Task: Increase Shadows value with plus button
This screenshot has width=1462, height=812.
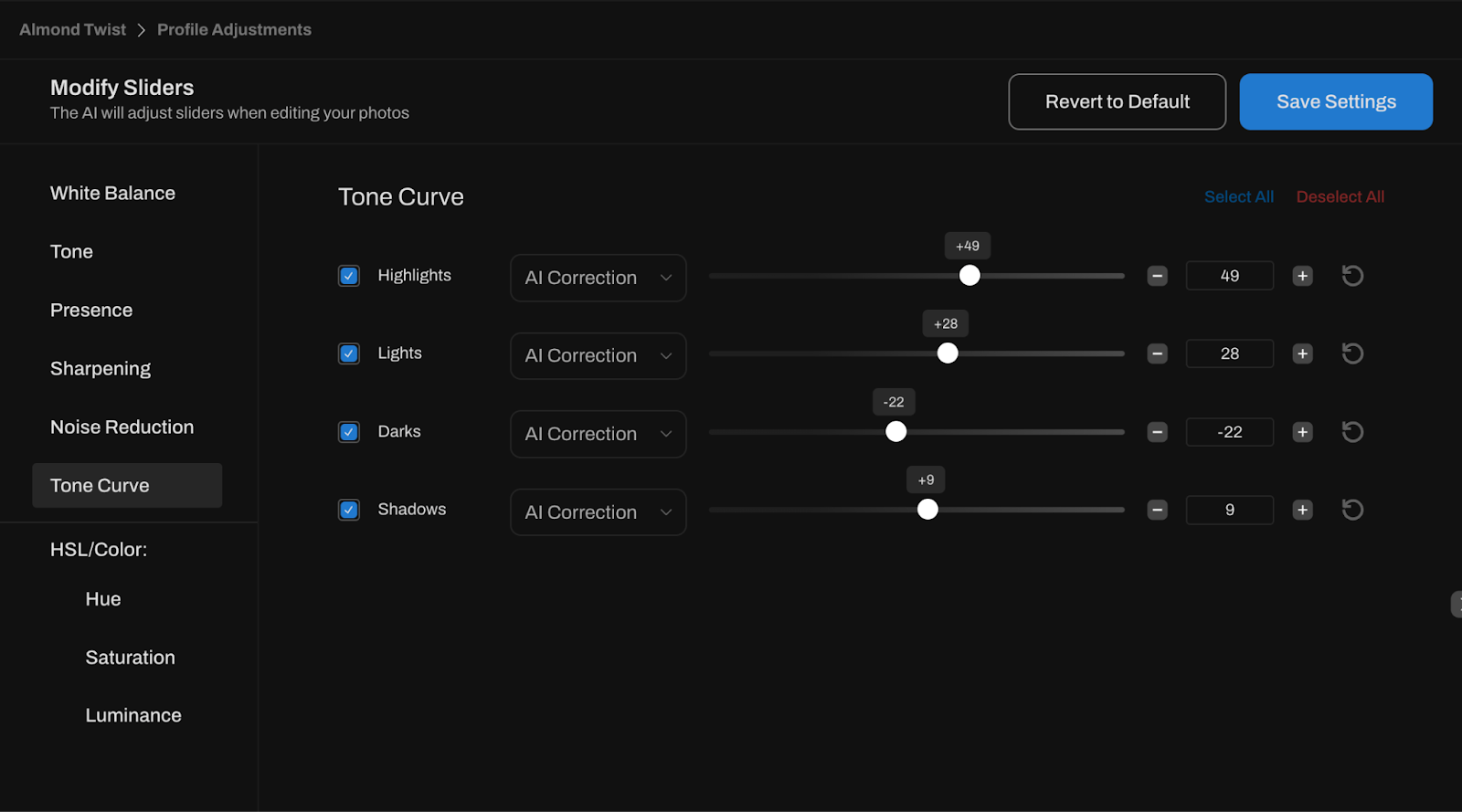Action: point(1302,510)
